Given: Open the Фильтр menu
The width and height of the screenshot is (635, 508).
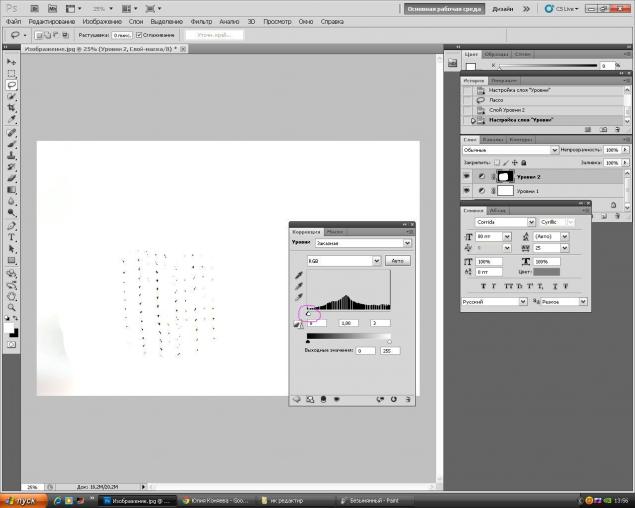Looking at the screenshot, I should click(201, 21).
